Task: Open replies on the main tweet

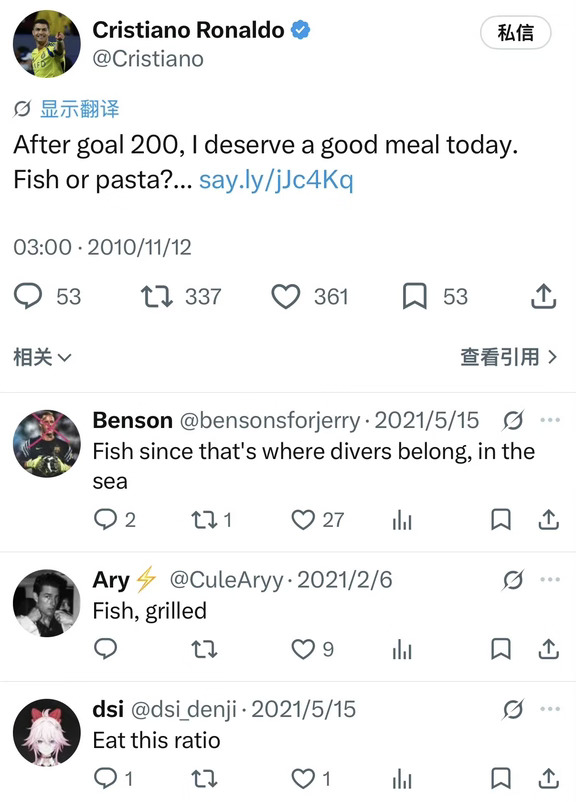Action: 28,297
